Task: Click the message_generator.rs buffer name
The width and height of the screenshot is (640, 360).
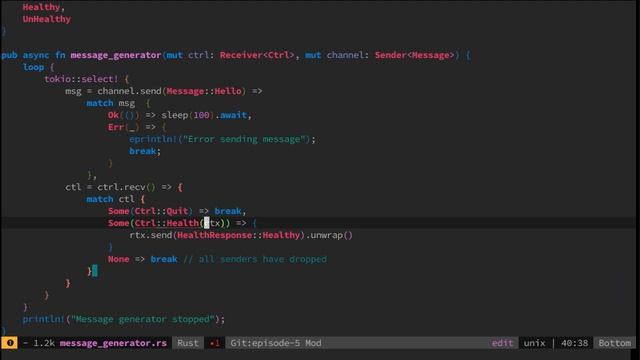Action: (x=113, y=343)
